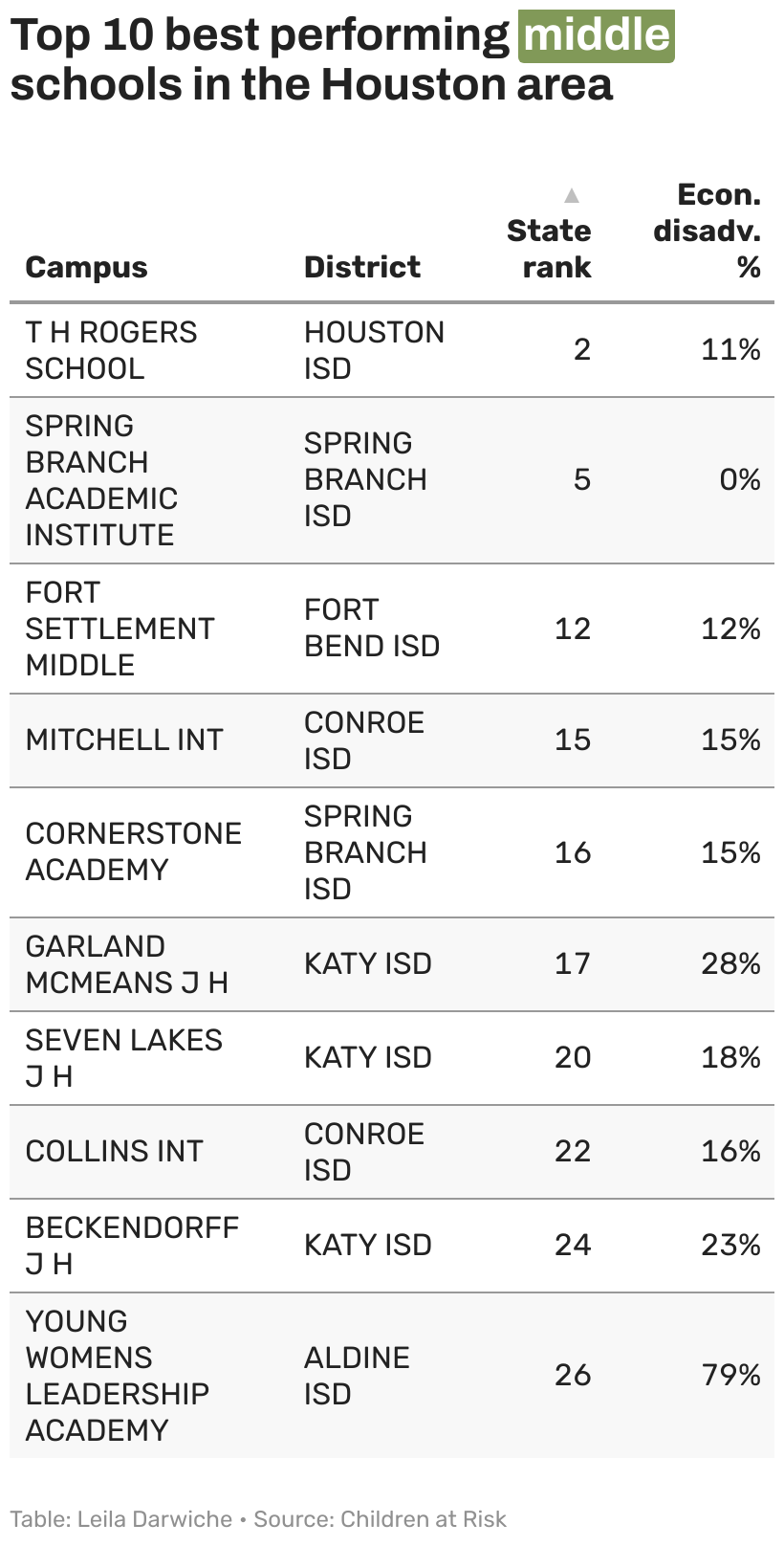Click the COLLINS INT campus cell
This screenshot has width=784, height=1546.
tap(114, 1151)
